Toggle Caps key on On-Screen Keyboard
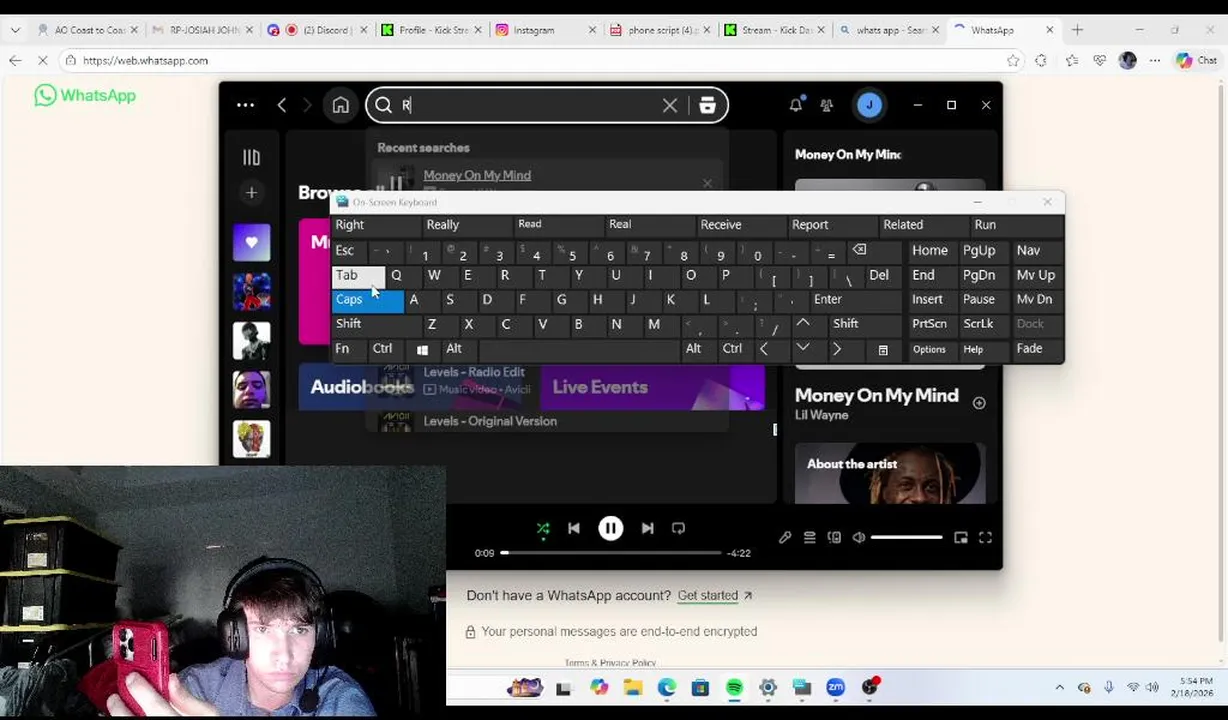 pos(367,300)
